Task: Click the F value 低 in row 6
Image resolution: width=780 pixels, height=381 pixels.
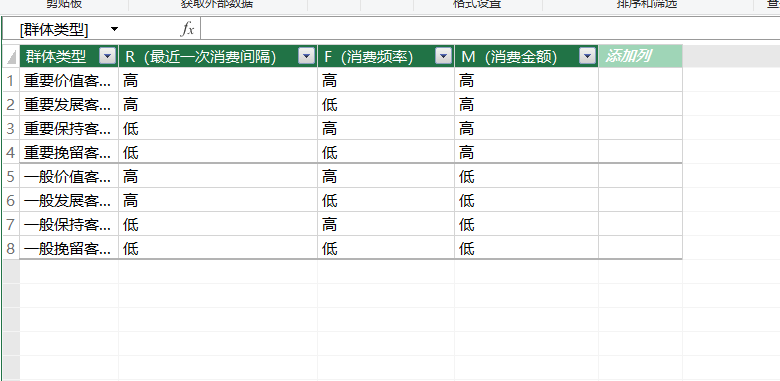Action: click(386, 200)
